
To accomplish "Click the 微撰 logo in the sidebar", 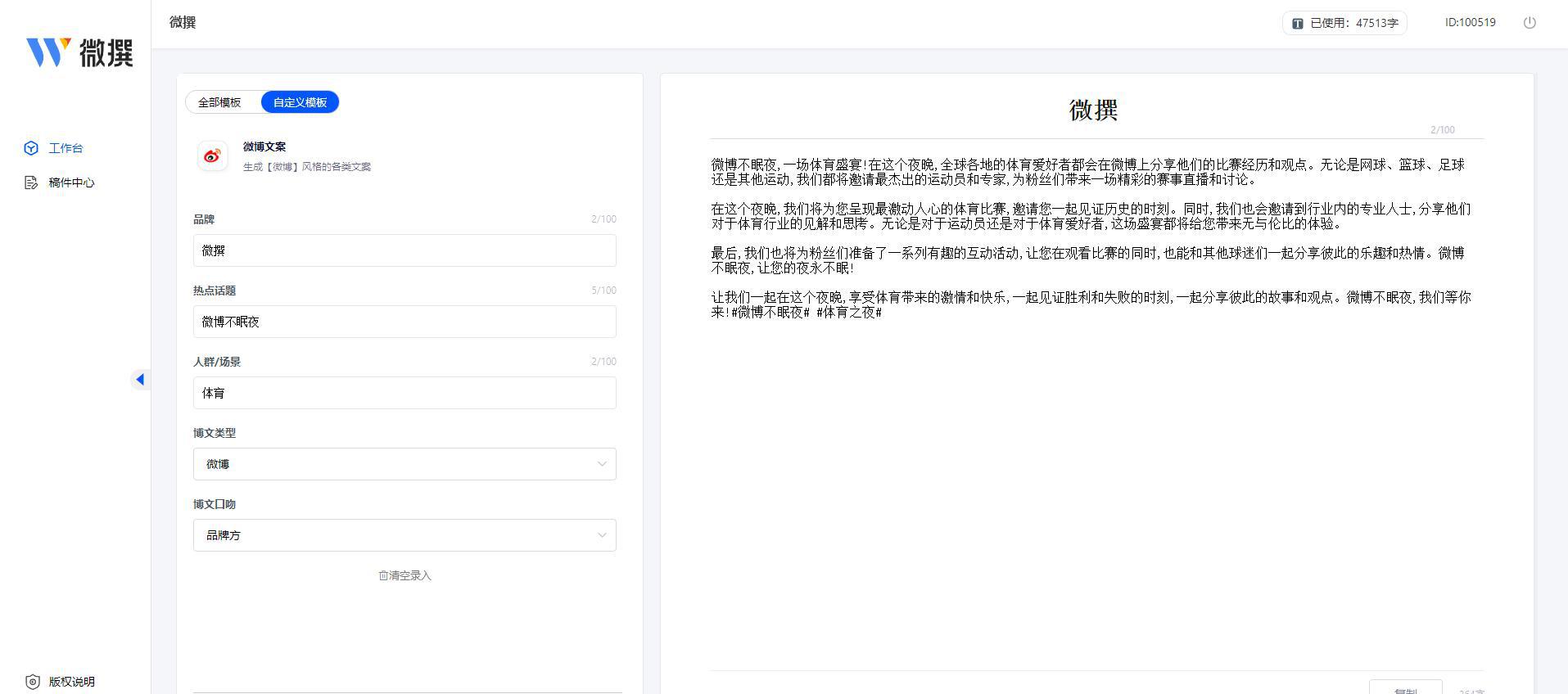I will click(79, 52).
